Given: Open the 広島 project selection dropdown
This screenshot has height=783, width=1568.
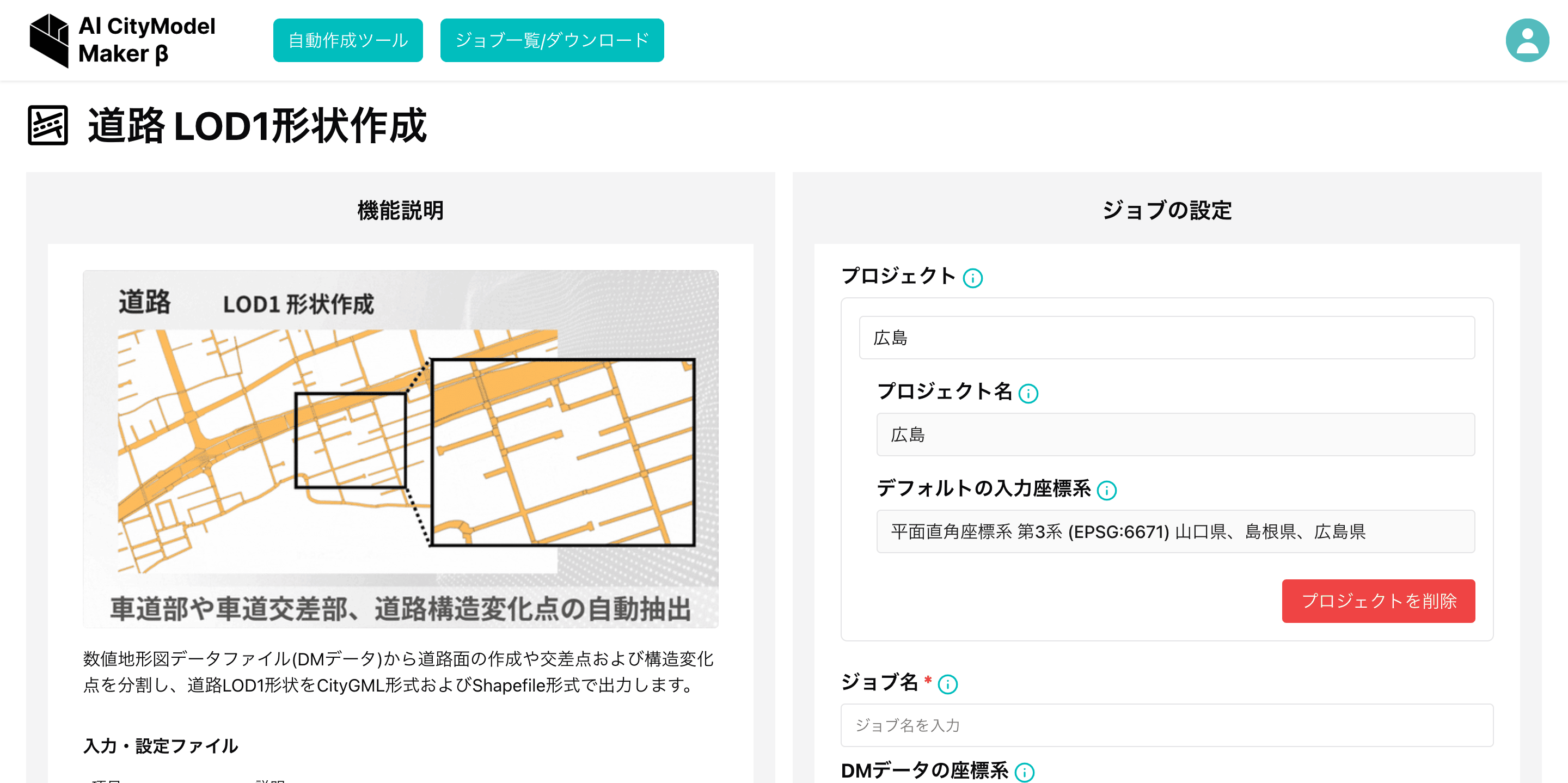Looking at the screenshot, I should (1166, 337).
